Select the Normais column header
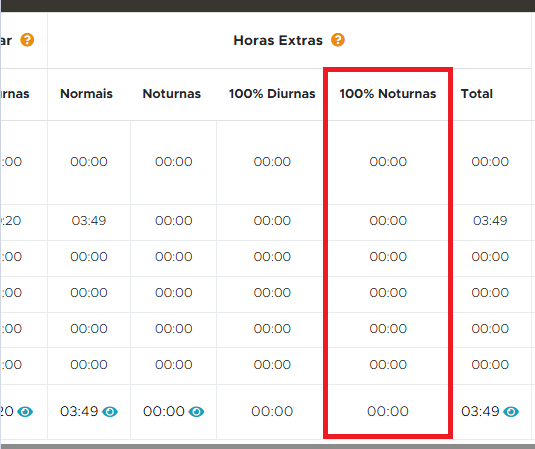 pyautogui.click(x=86, y=93)
